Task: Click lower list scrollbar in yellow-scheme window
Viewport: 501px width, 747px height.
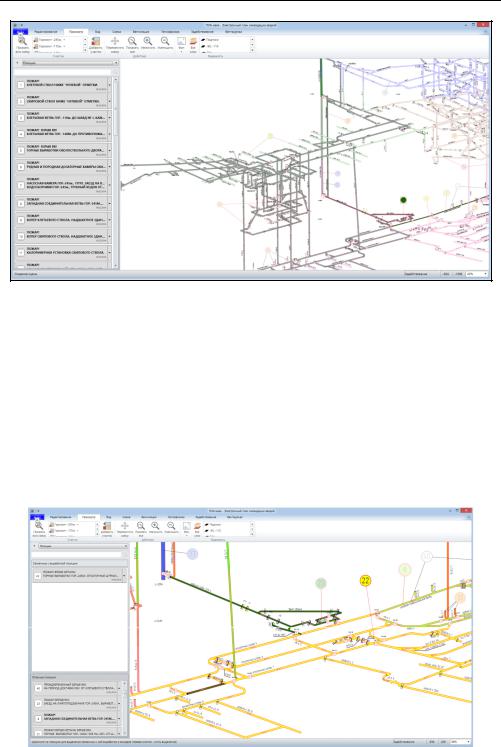Action: pos(125,708)
